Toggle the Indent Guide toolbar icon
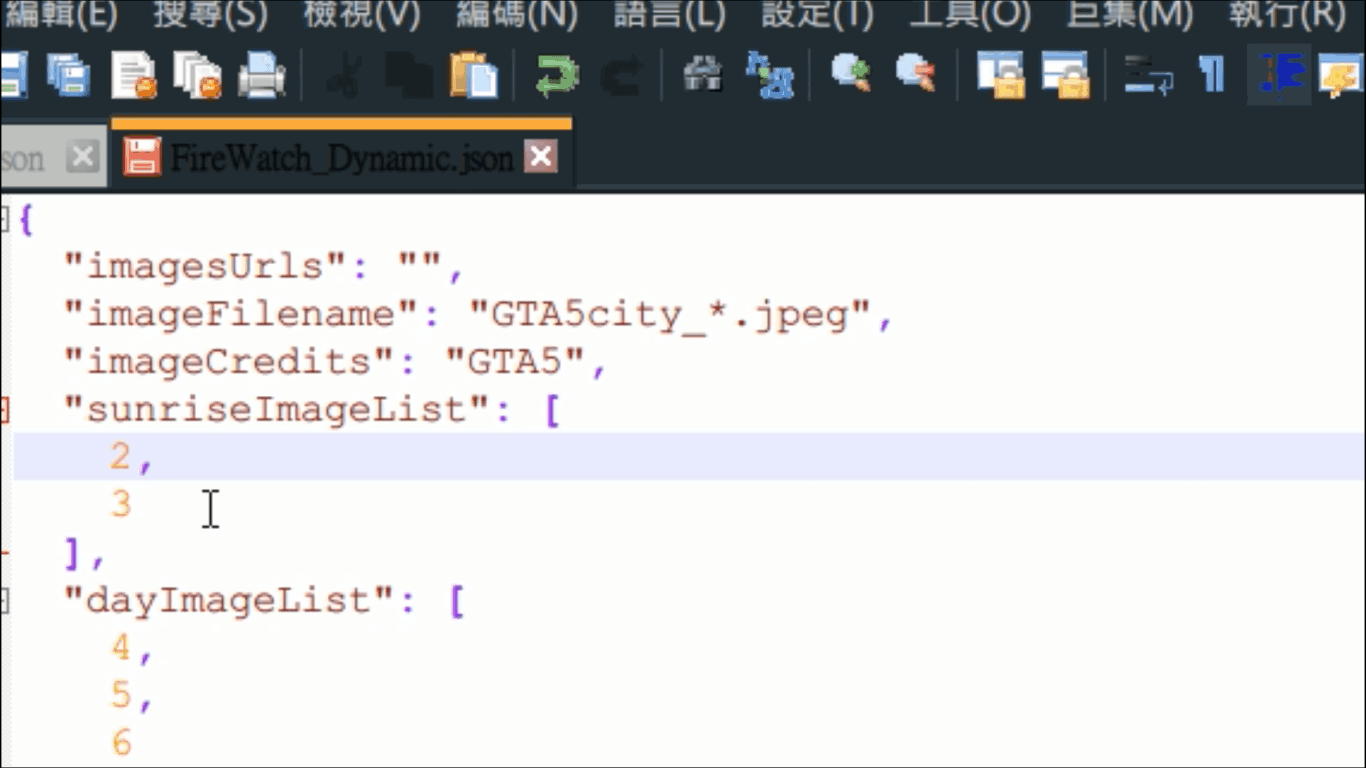 [x=1279, y=76]
